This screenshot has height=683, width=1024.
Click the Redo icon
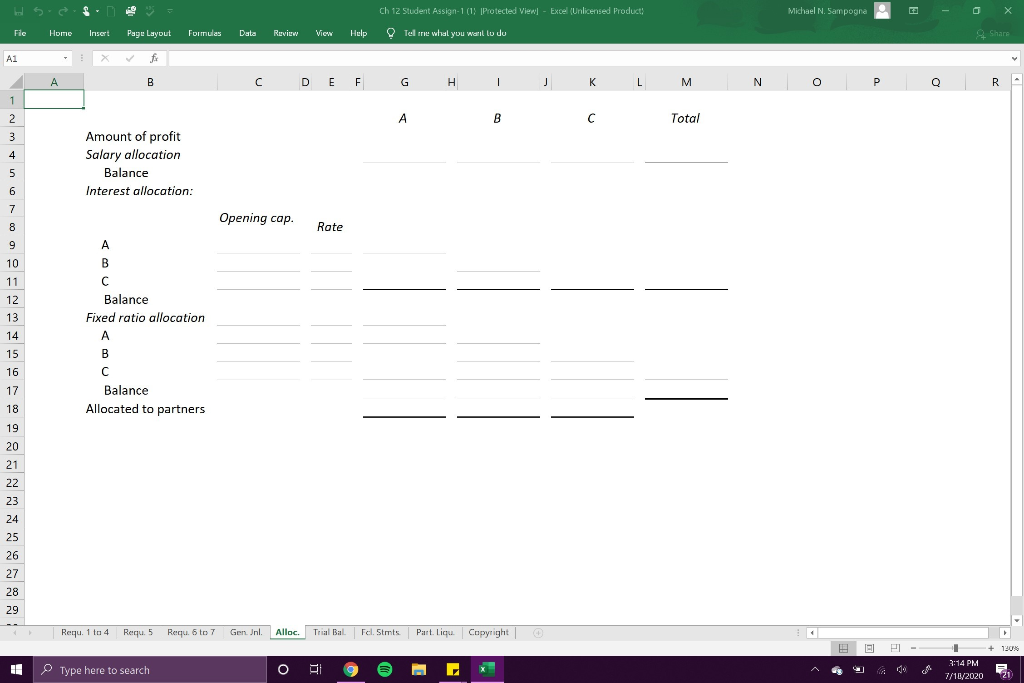63,11
